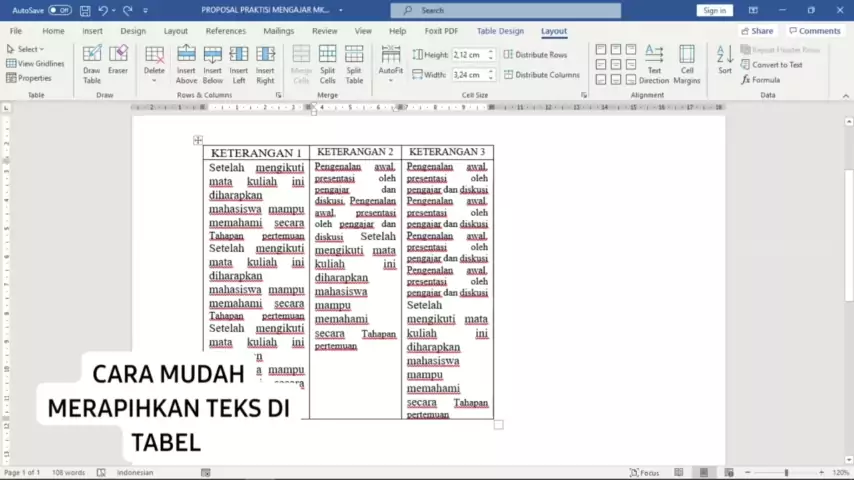Viewport: 854px width, 480px height.
Task: Switch to the Table Design tab
Action: [x=499, y=31]
